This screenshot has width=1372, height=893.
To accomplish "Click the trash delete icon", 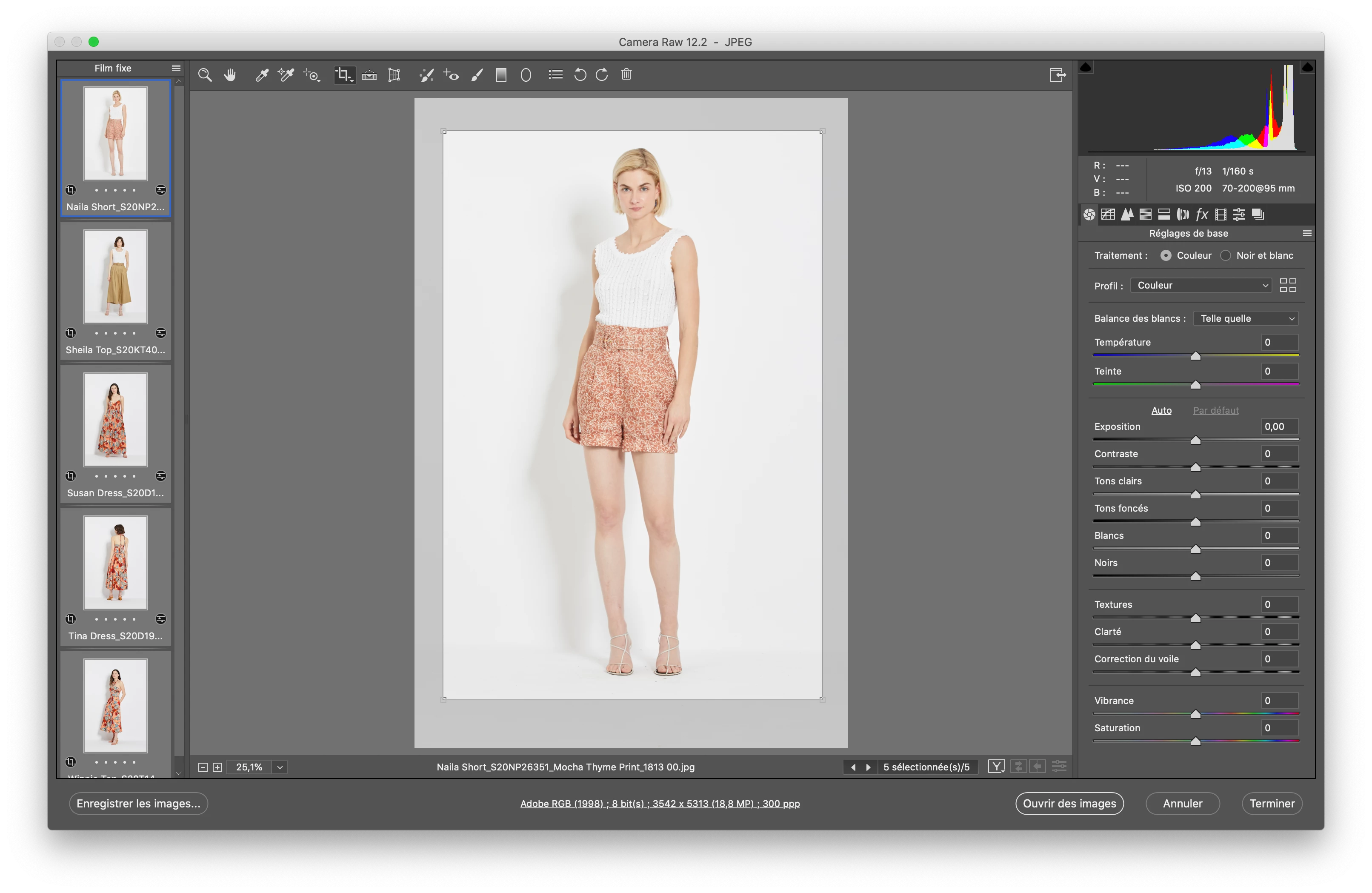I will pos(626,74).
